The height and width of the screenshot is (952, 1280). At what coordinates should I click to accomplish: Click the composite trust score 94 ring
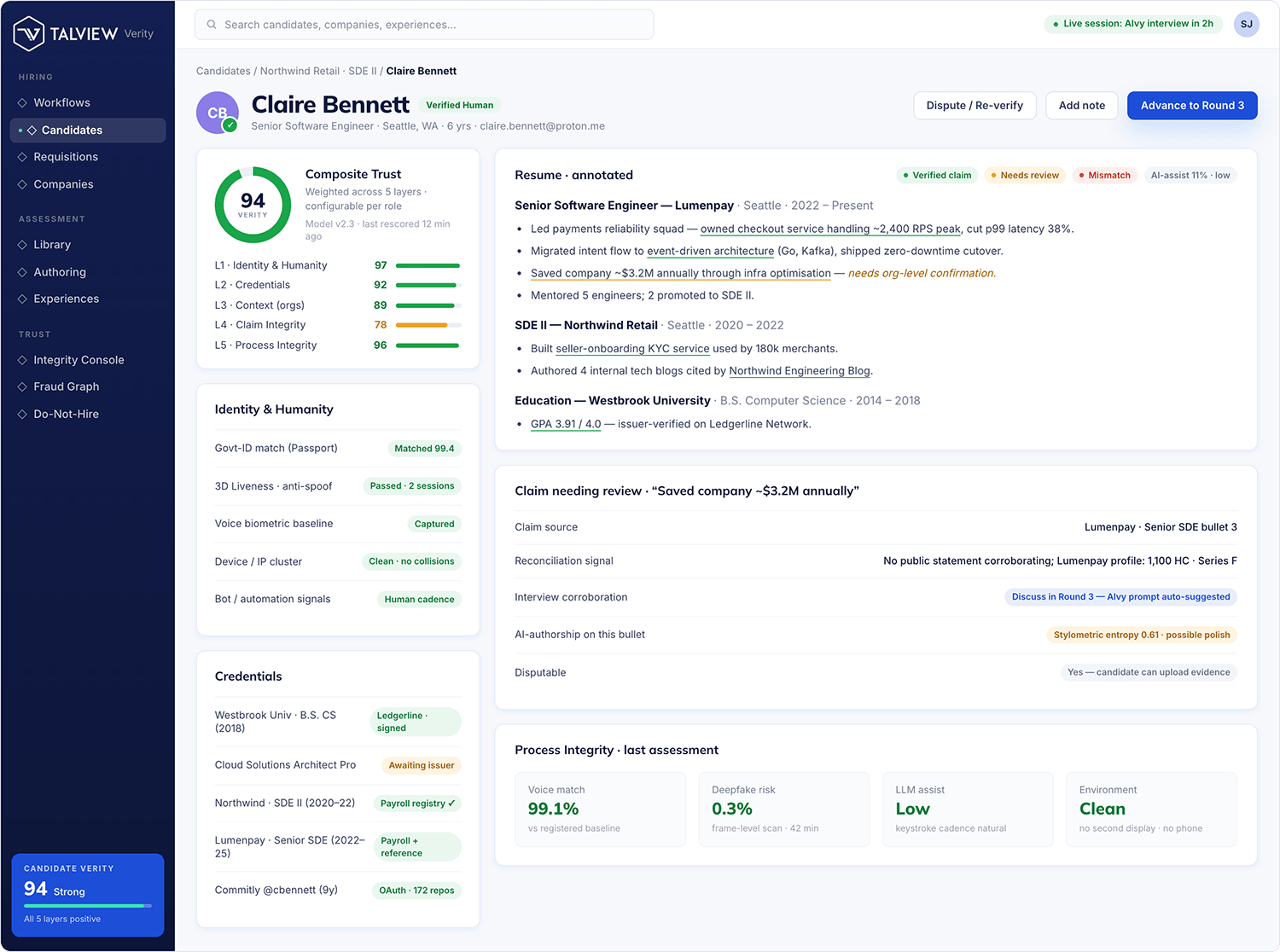(x=253, y=205)
